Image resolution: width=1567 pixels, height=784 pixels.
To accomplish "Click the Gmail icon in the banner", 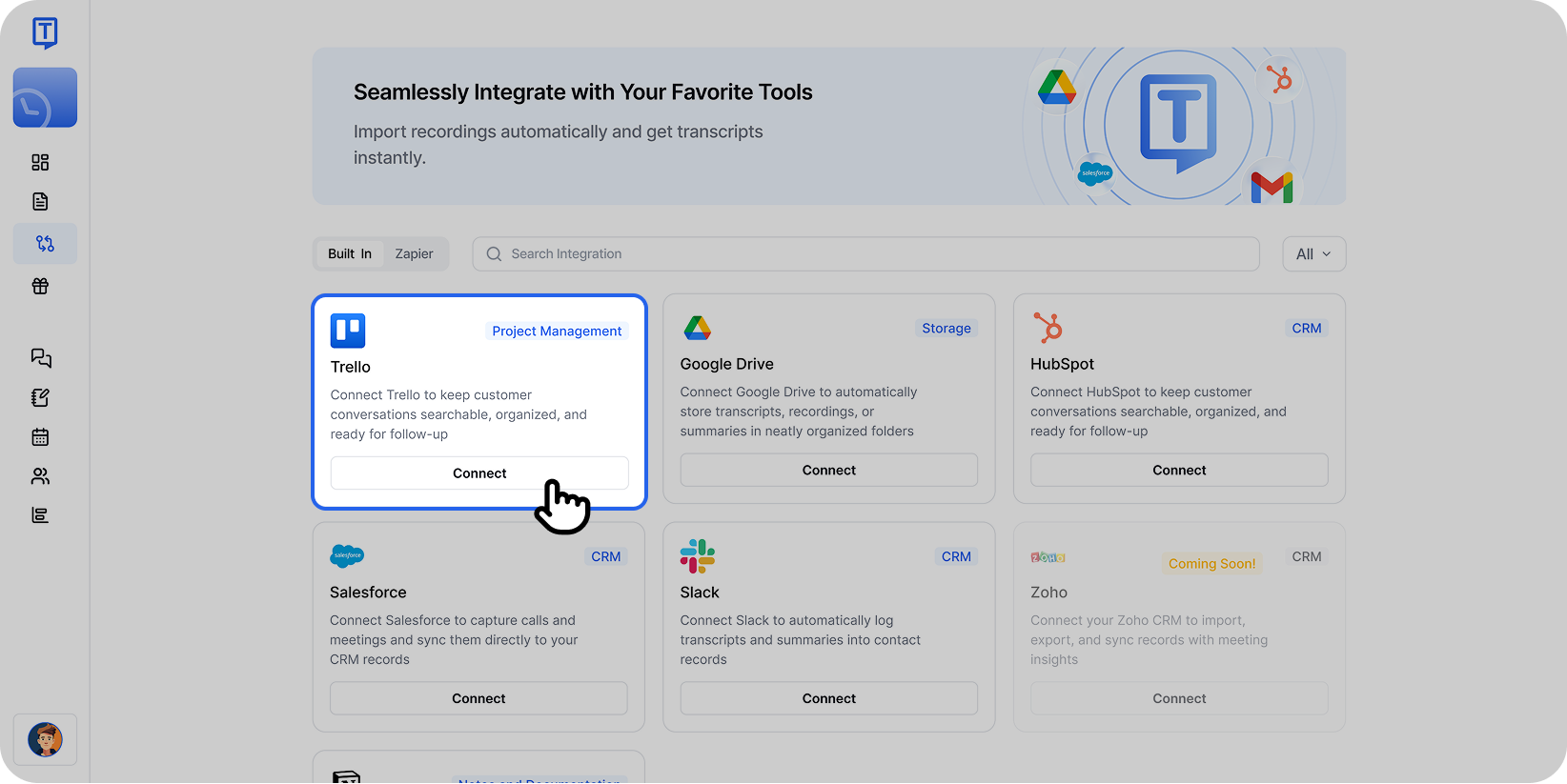I will click(1272, 187).
